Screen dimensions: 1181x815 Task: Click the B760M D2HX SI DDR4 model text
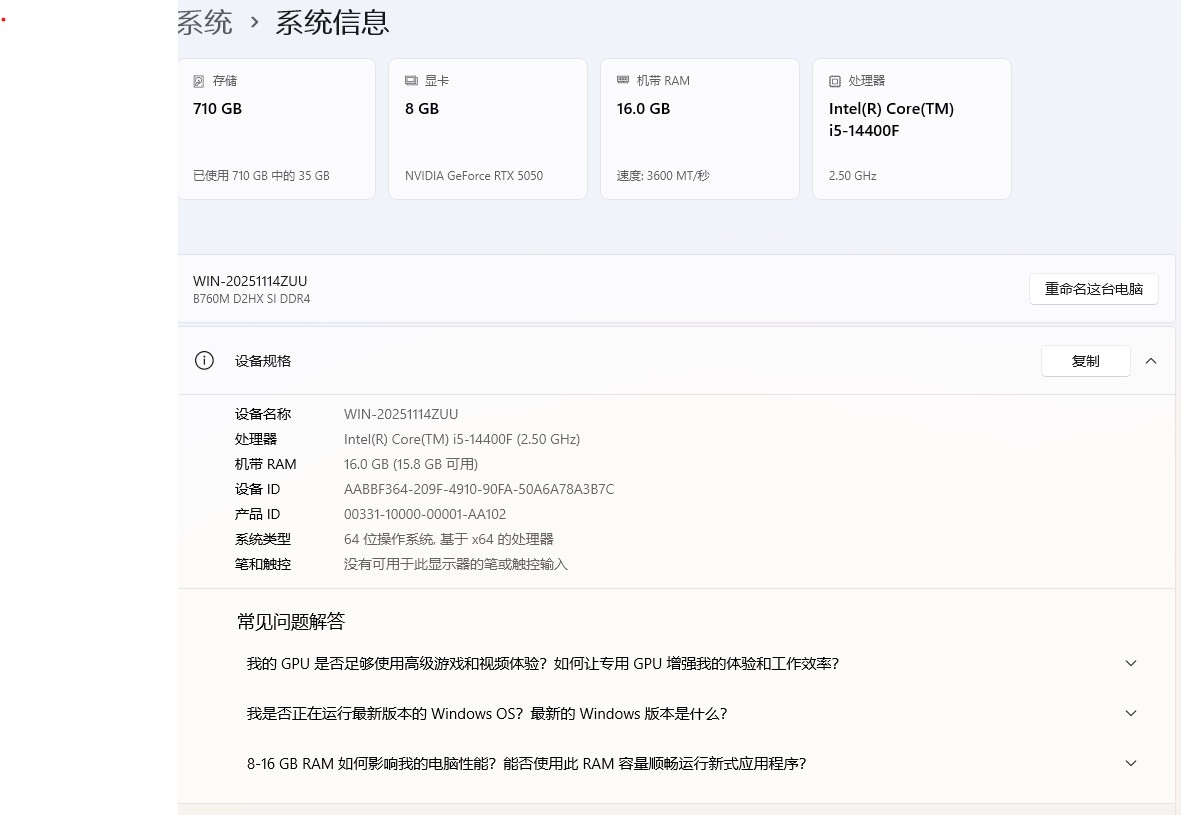(251, 299)
